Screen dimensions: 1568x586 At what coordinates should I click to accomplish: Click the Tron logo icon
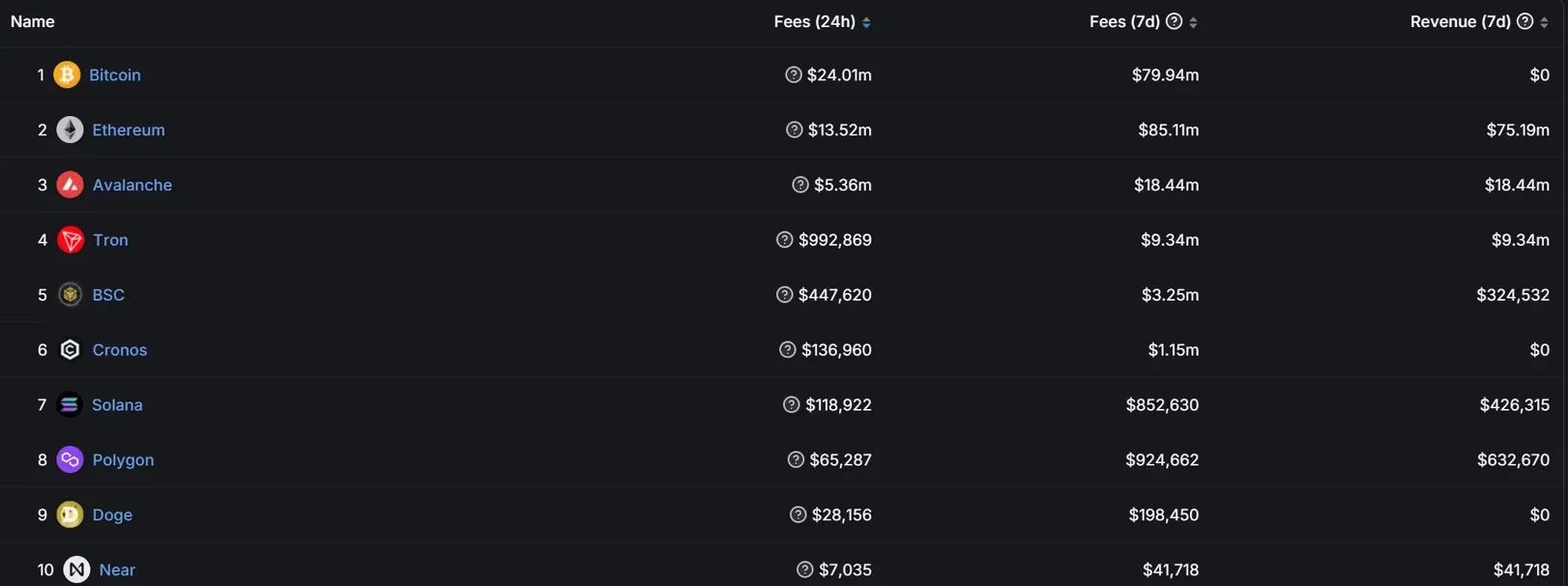click(x=71, y=240)
